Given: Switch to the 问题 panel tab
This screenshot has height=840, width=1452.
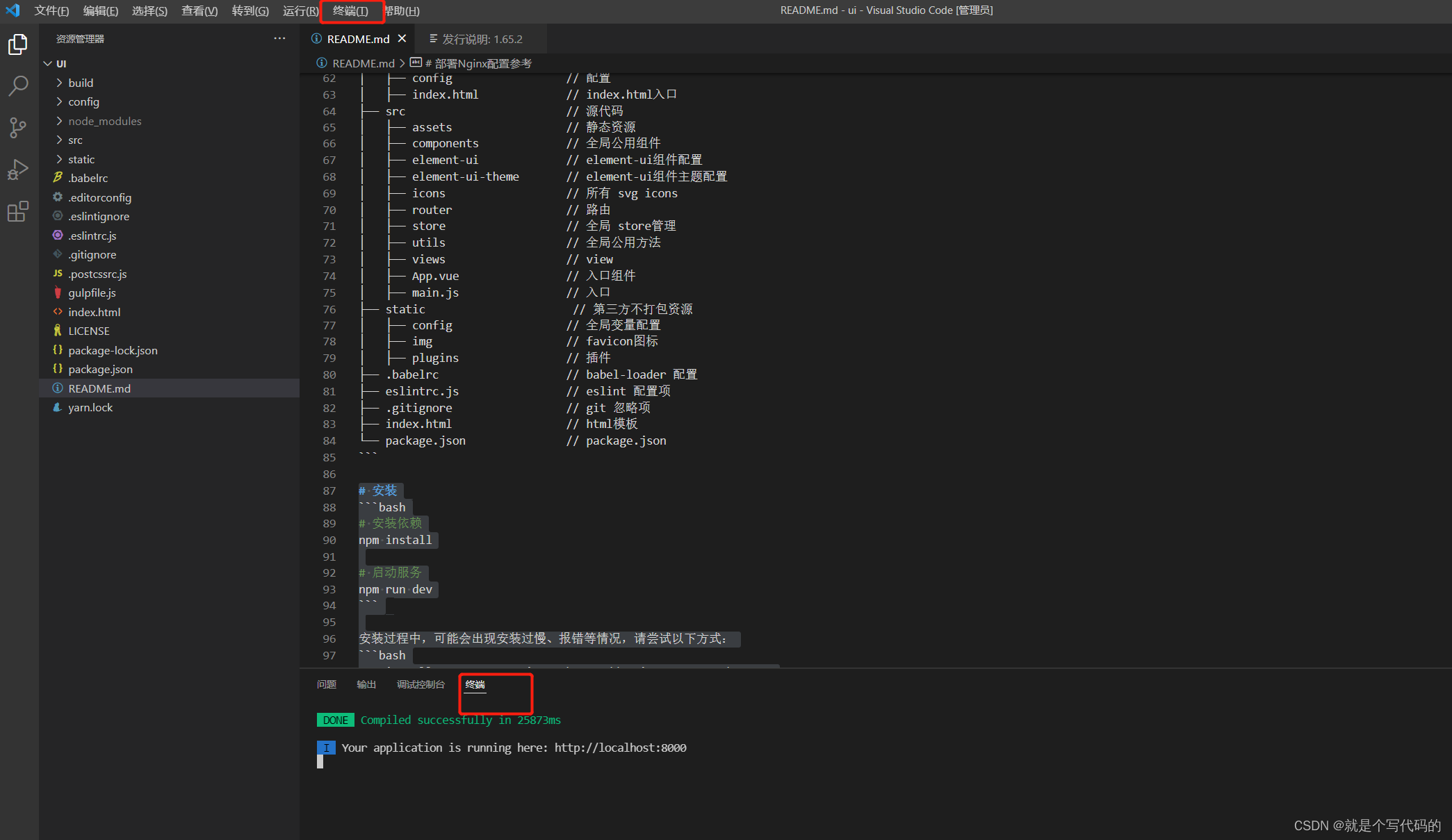Looking at the screenshot, I should 327,684.
